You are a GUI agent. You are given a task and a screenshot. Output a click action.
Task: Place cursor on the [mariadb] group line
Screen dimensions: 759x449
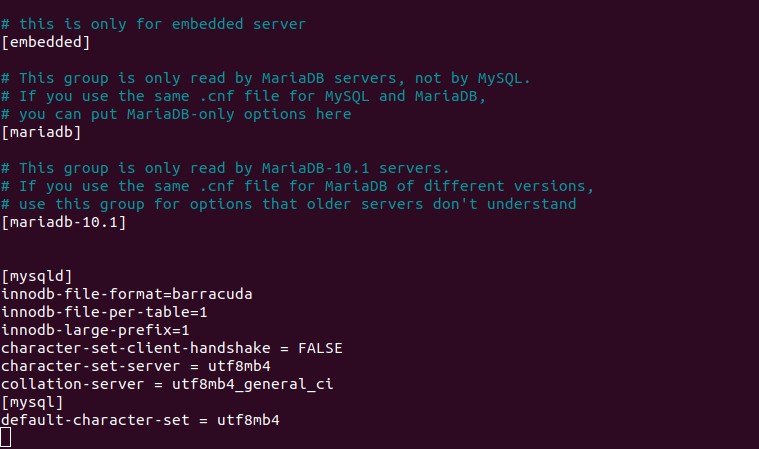41,132
